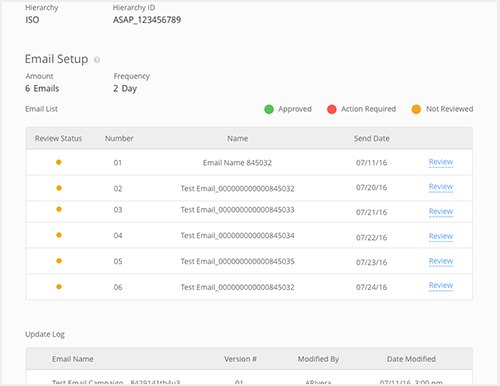Click the send date 07/20/16
The height and width of the screenshot is (386, 500).
point(371,187)
